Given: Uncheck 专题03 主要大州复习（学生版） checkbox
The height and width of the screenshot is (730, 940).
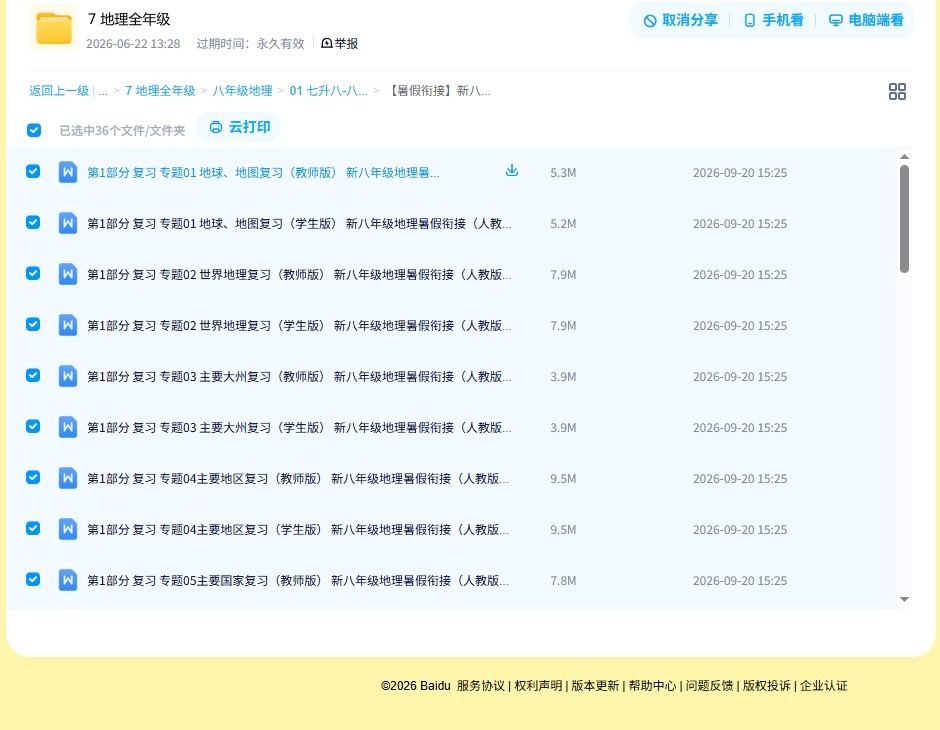Looking at the screenshot, I should [33, 426].
